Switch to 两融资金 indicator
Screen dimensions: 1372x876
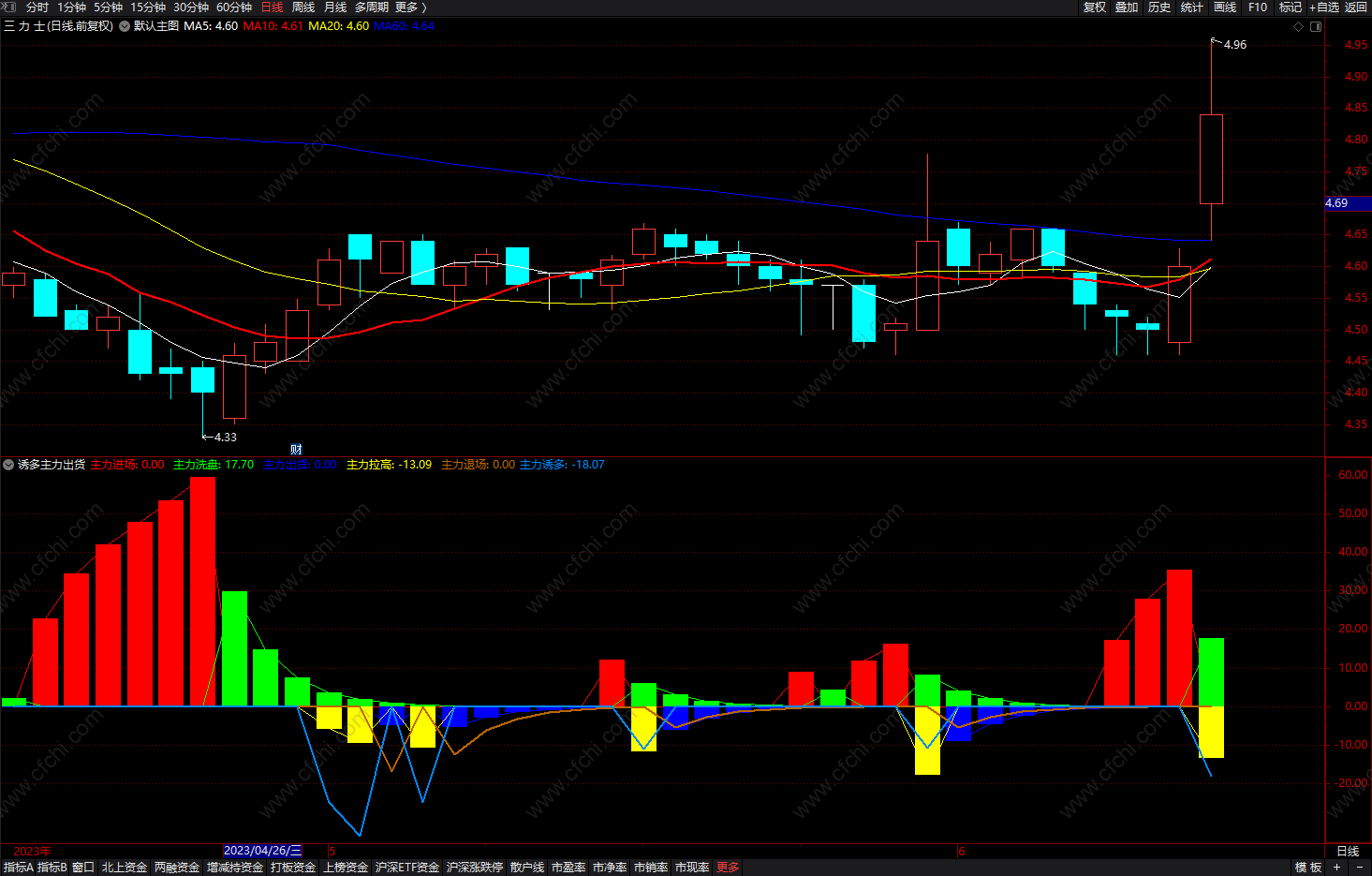pos(177,868)
